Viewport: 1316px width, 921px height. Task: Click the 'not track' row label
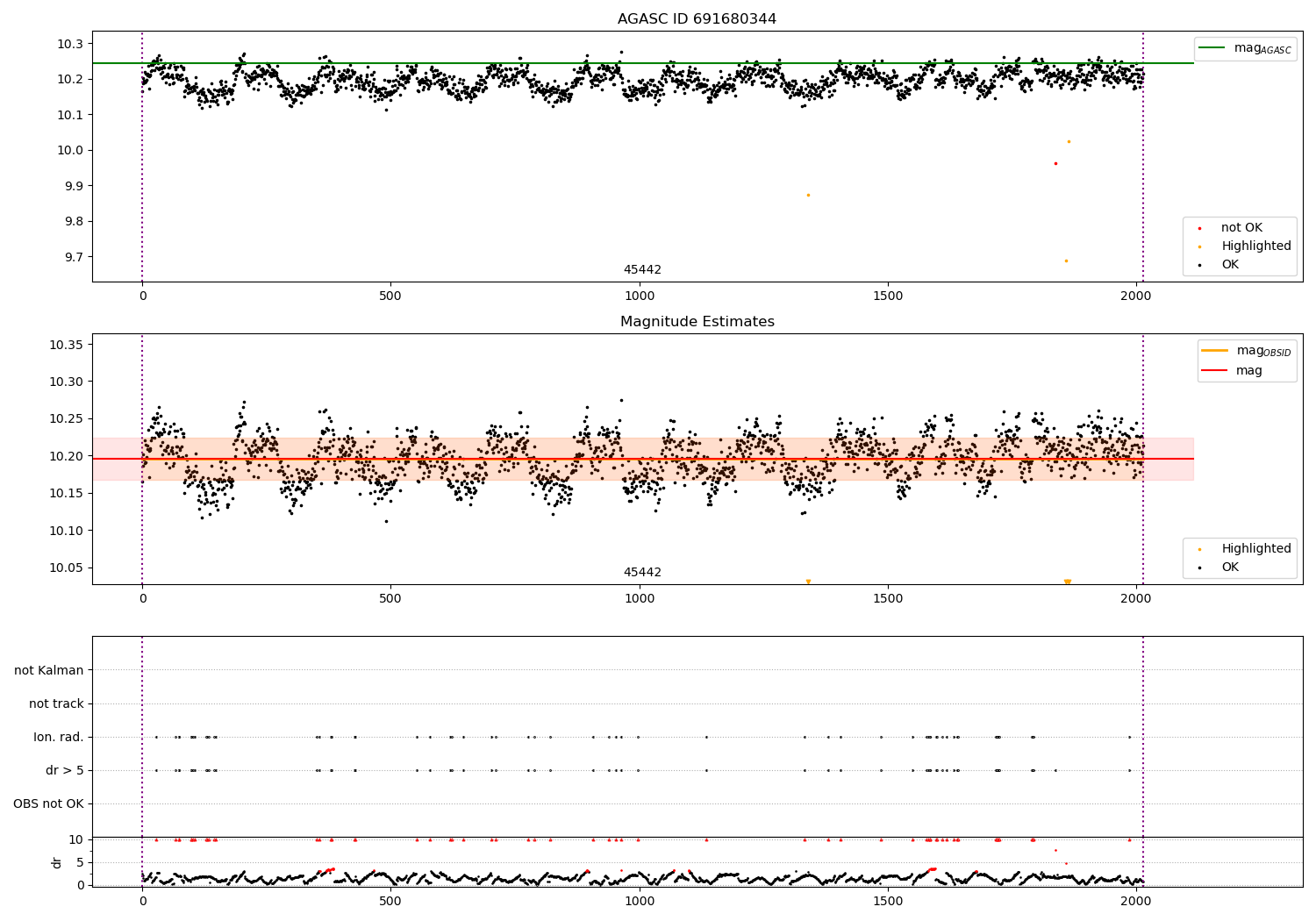[x=56, y=703]
